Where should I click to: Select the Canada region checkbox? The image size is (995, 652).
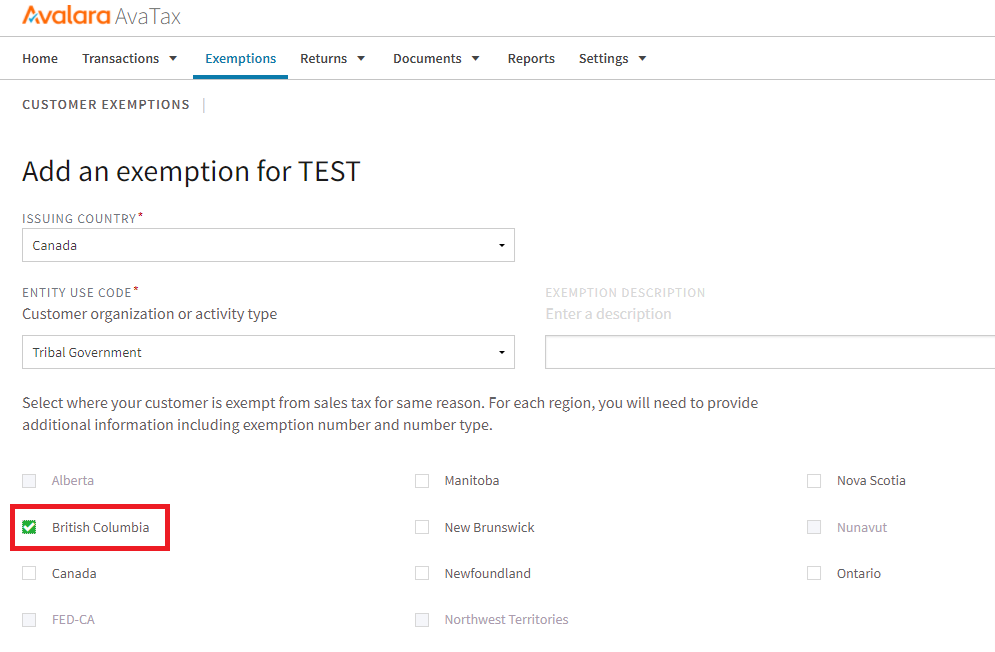pyautogui.click(x=29, y=573)
